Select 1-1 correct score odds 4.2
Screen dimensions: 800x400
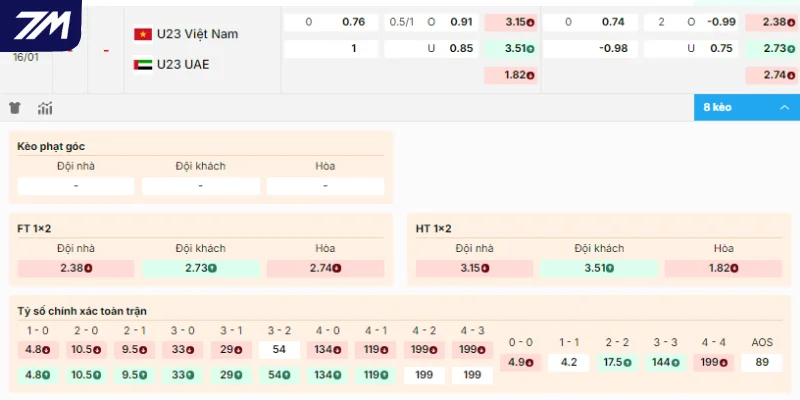click(x=570, y=362)
